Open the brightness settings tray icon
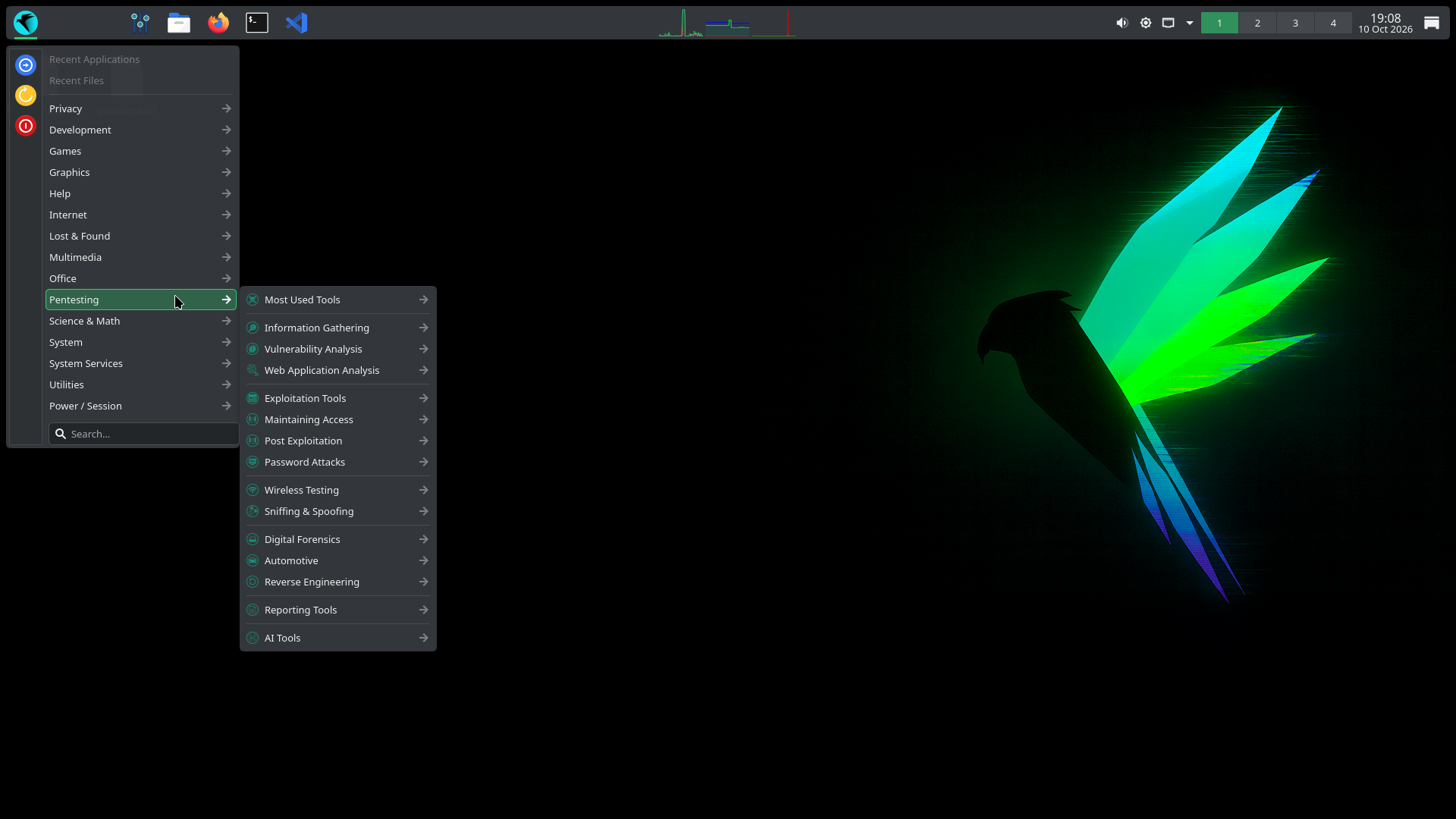The image size is (1456, 819). click(x=1146, y=23)
